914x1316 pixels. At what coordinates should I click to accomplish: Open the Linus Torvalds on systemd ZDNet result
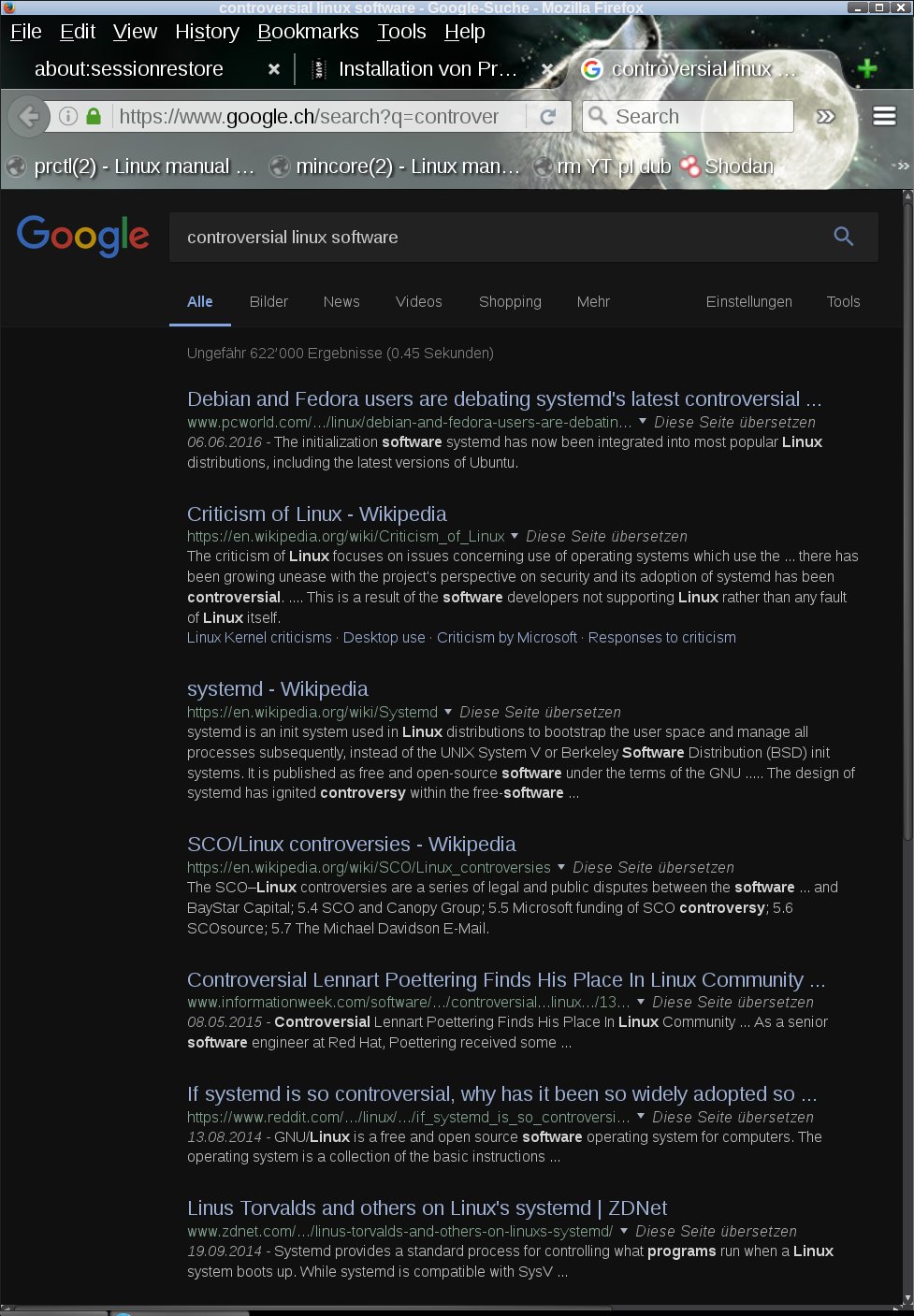point(428,1208)
